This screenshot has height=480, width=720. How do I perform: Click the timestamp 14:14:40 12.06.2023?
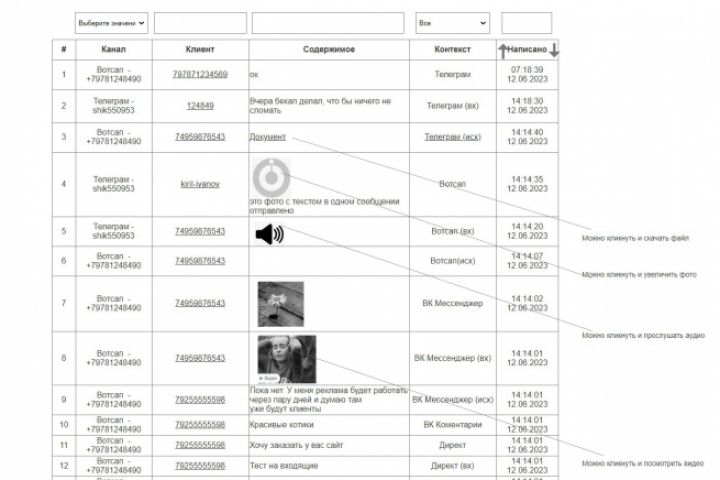(527, 137)
